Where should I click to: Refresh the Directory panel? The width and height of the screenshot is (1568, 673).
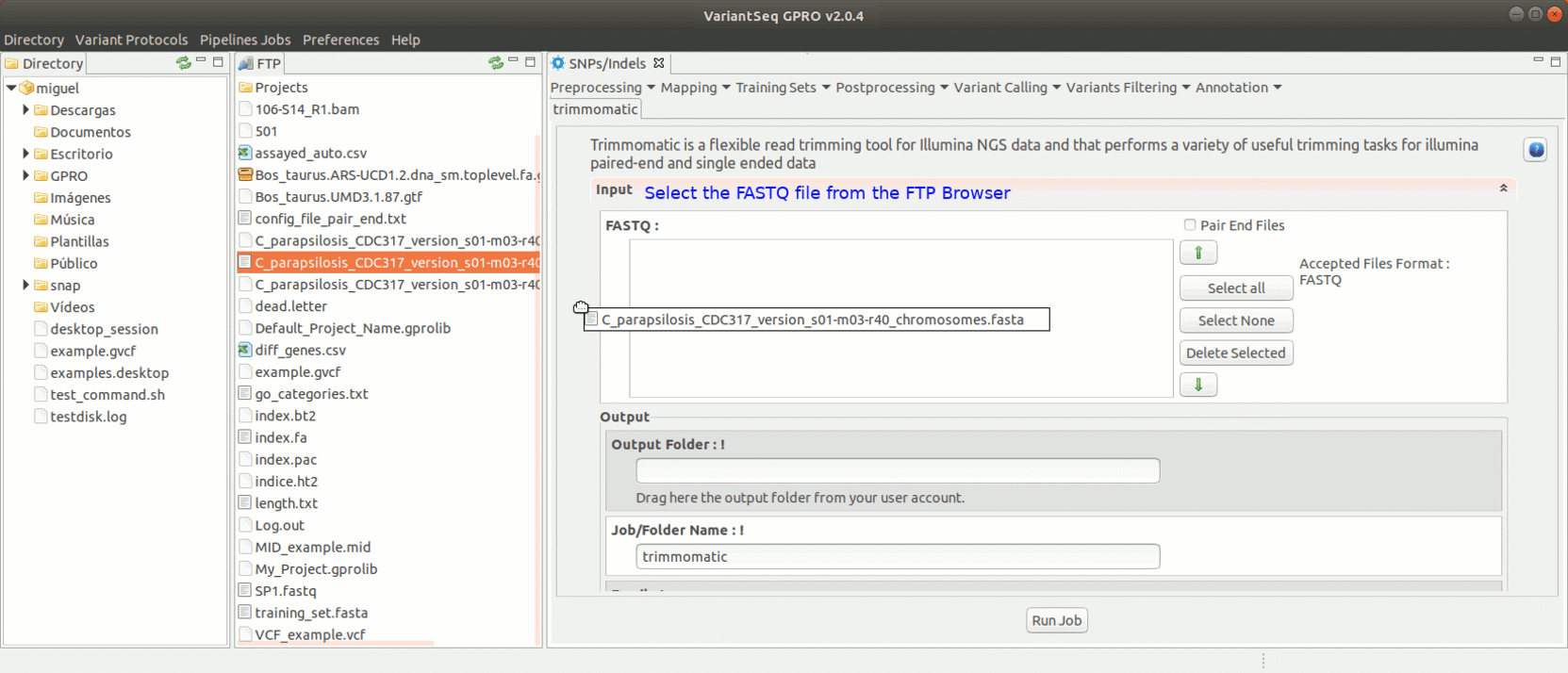coord(183,63)
